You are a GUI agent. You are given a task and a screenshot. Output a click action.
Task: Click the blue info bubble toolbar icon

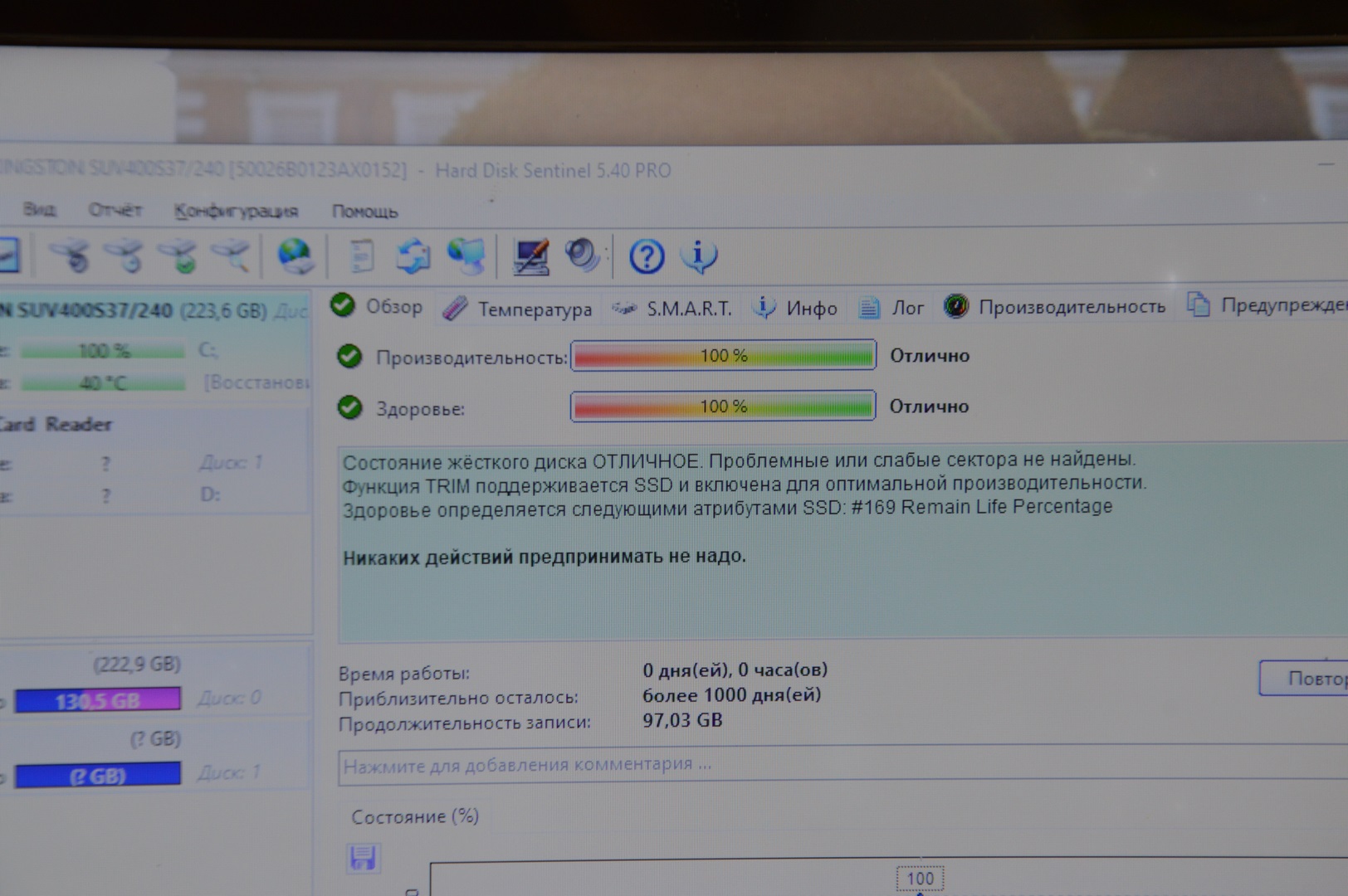(x=698, y=256)
